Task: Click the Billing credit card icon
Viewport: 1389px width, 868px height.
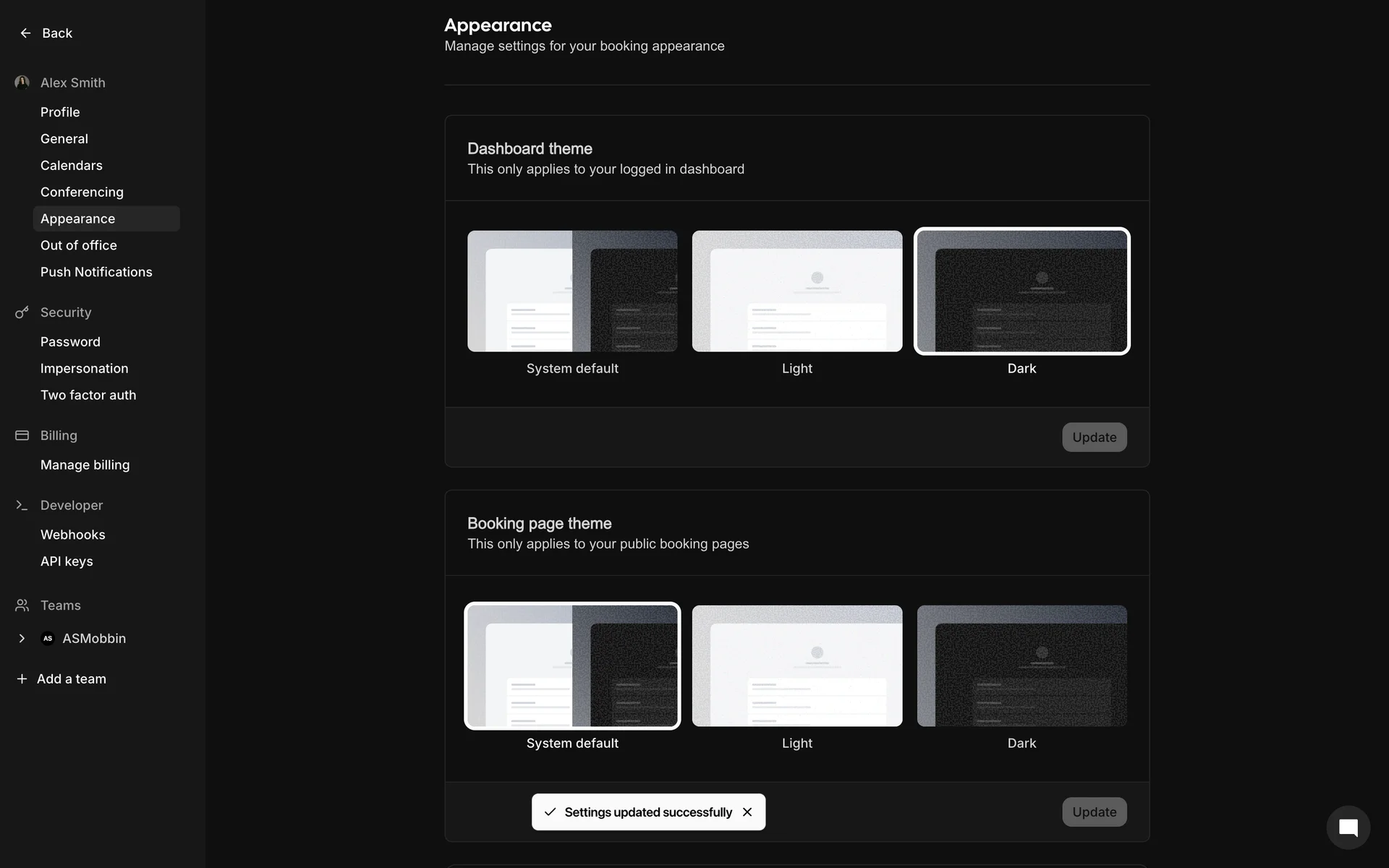Action: click(x=22, y=435)
